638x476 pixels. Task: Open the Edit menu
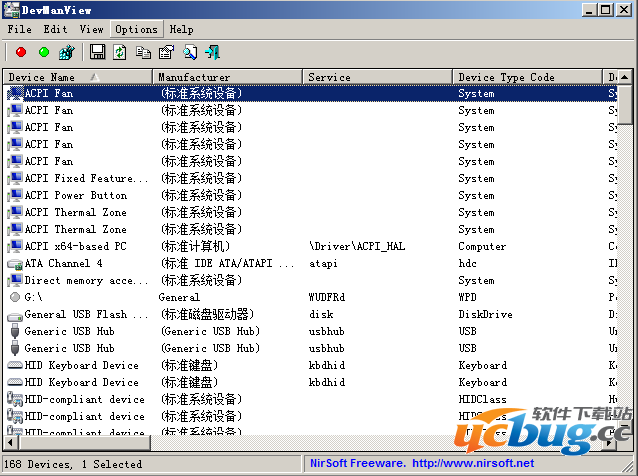click(x=55, y=29)
